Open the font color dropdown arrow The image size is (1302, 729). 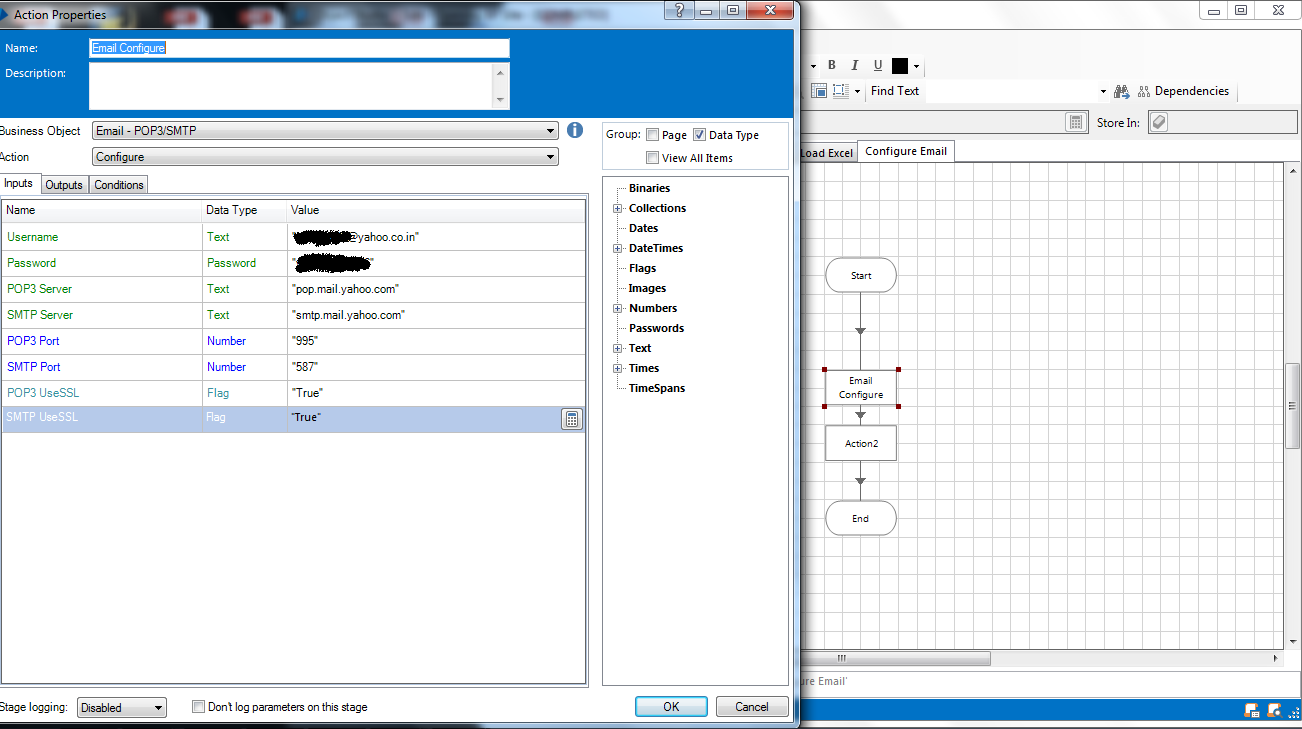pos(916,67)
